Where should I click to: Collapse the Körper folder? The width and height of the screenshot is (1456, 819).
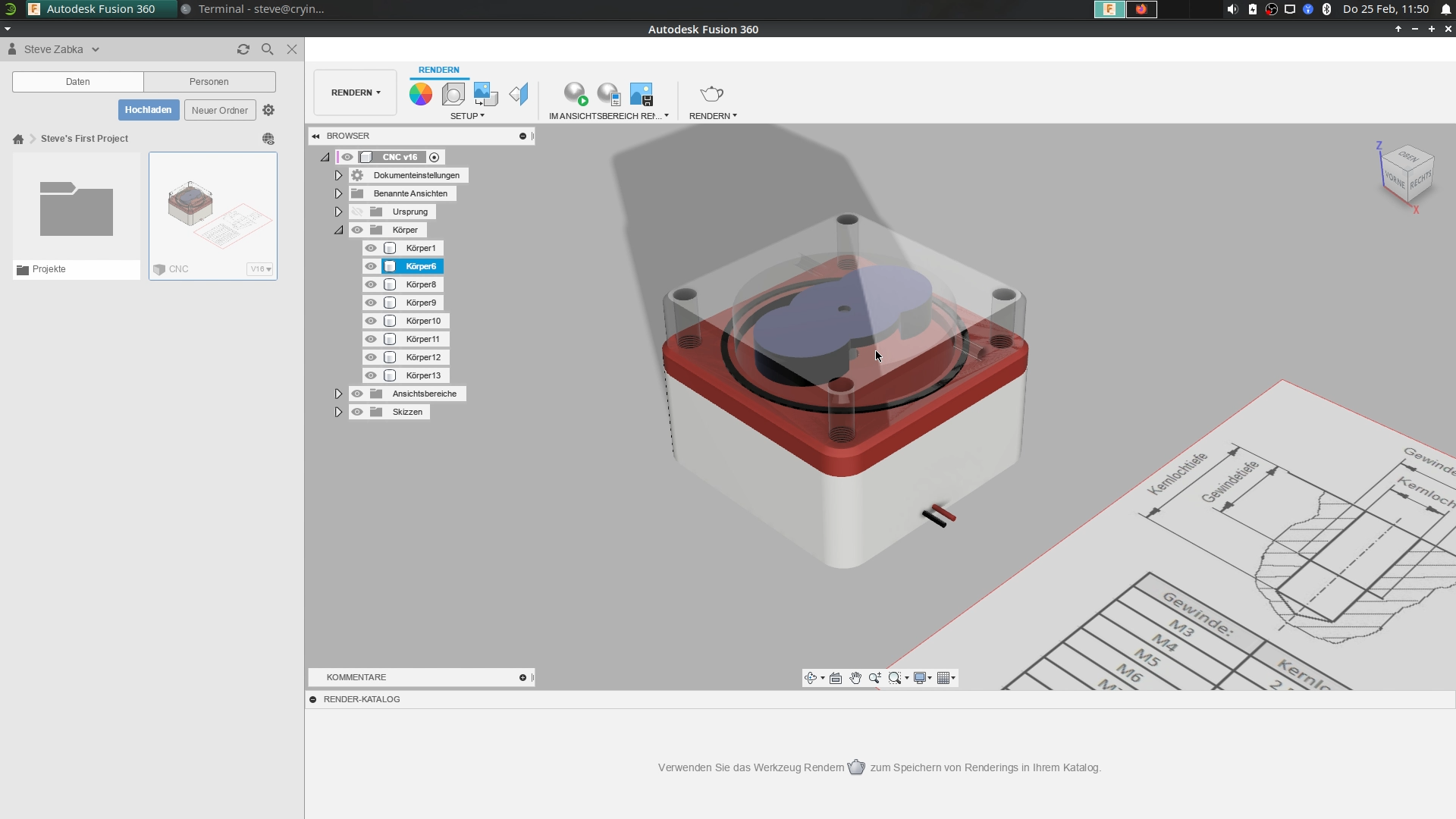pyautogui.click(x=338, y=230)
